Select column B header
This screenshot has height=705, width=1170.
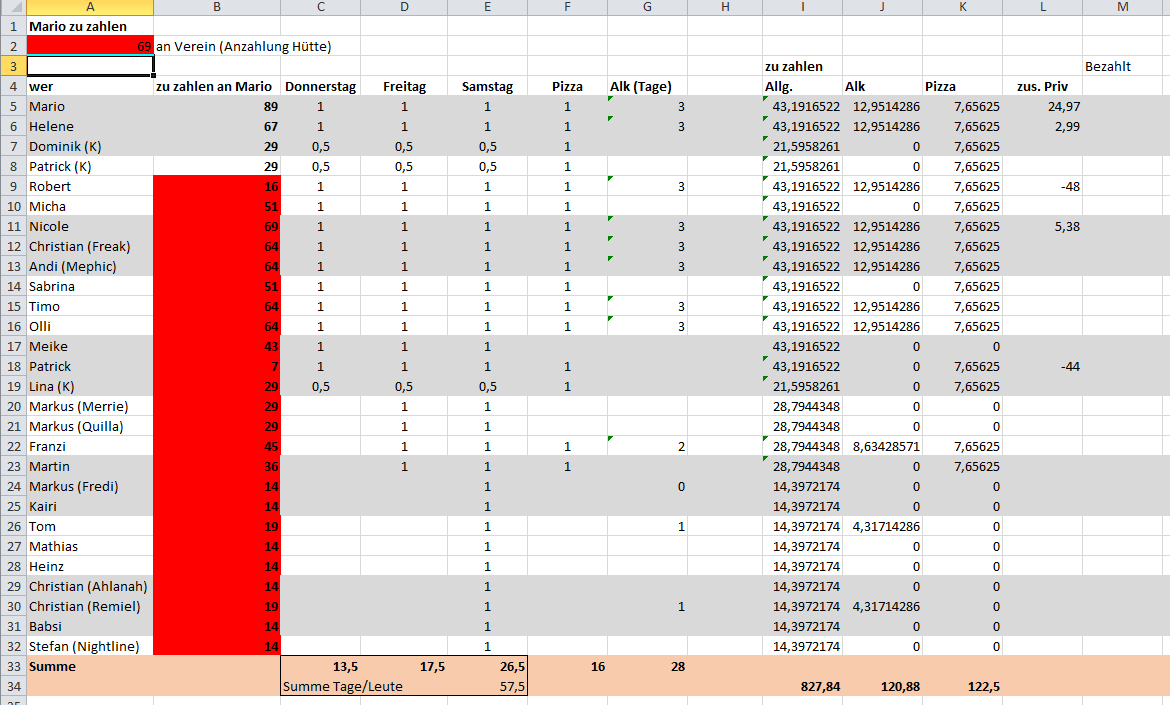click(216, 7)
